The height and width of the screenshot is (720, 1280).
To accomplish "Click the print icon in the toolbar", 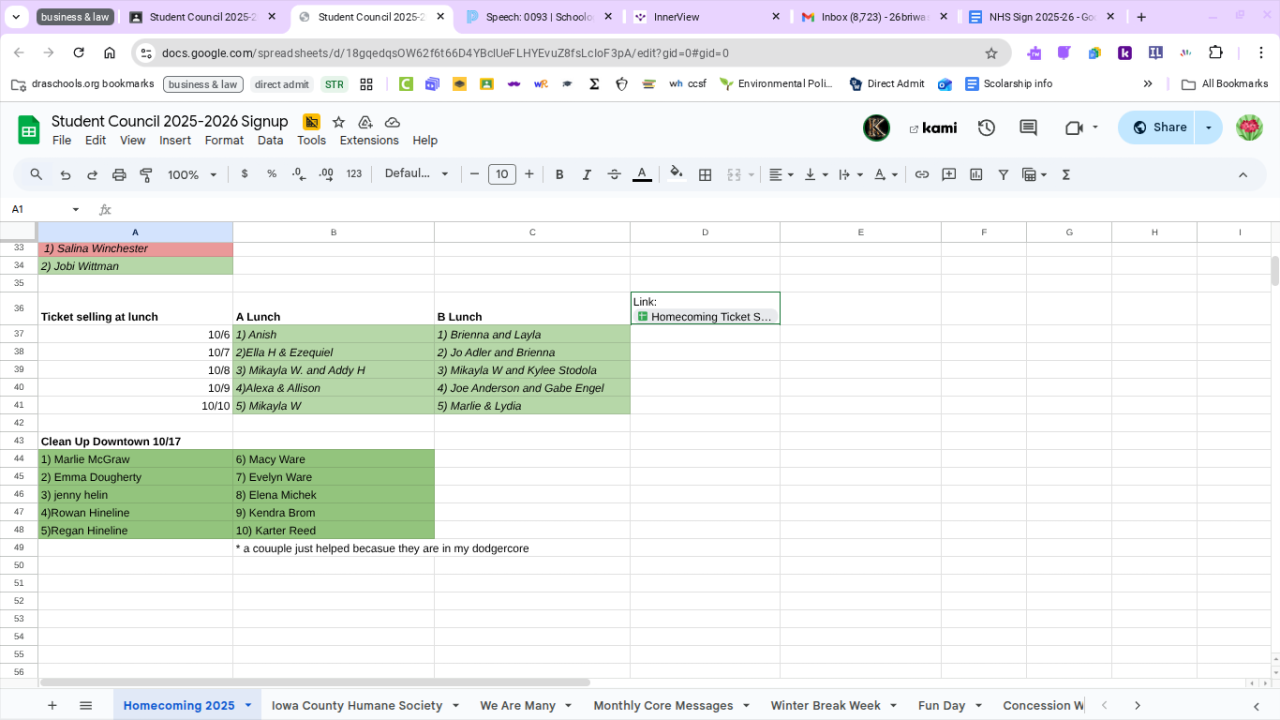I will 119,175.
